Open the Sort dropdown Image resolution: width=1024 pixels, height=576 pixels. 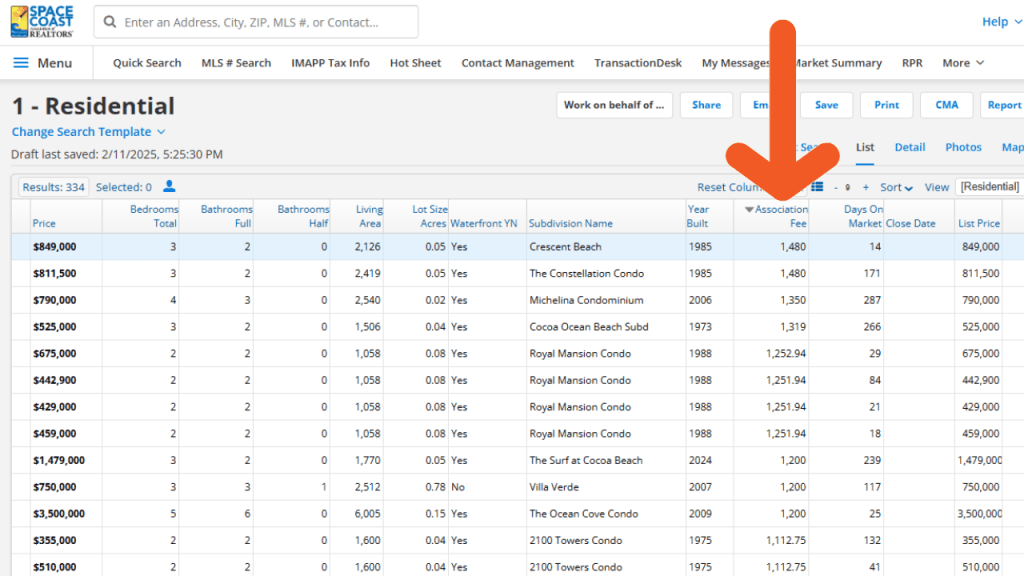click(894, 187)
